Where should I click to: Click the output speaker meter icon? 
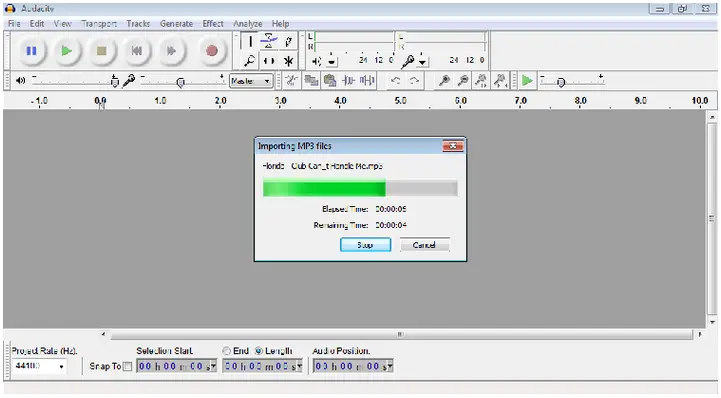316,61
